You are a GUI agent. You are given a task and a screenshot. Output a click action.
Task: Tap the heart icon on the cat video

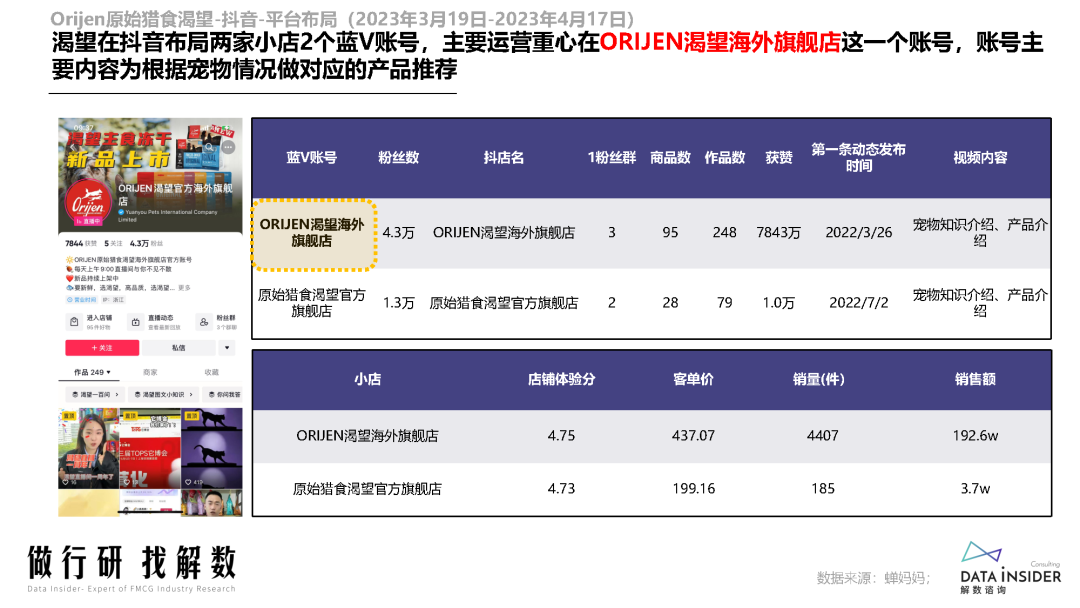[187, 482]
